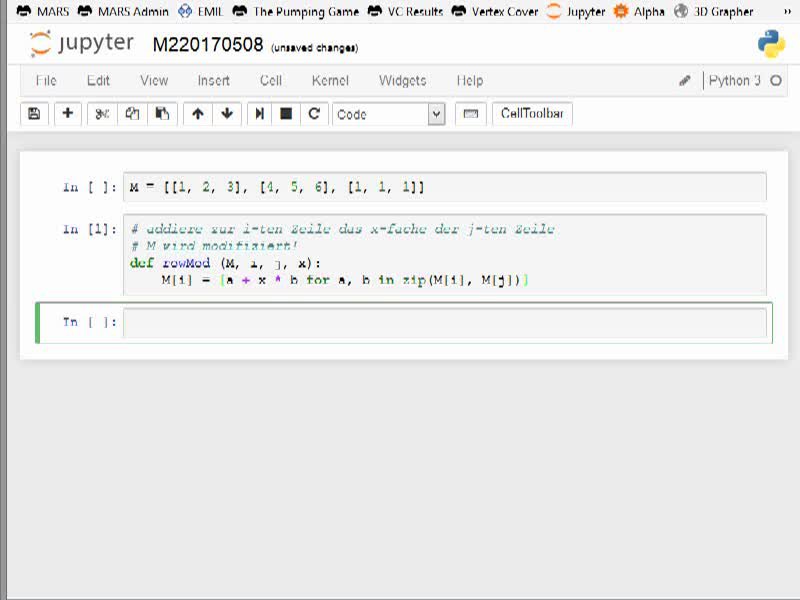Viewport: 800px width, 600px height.
Task: Open the 3D Grapher bookmark
Action: [713, 11]
